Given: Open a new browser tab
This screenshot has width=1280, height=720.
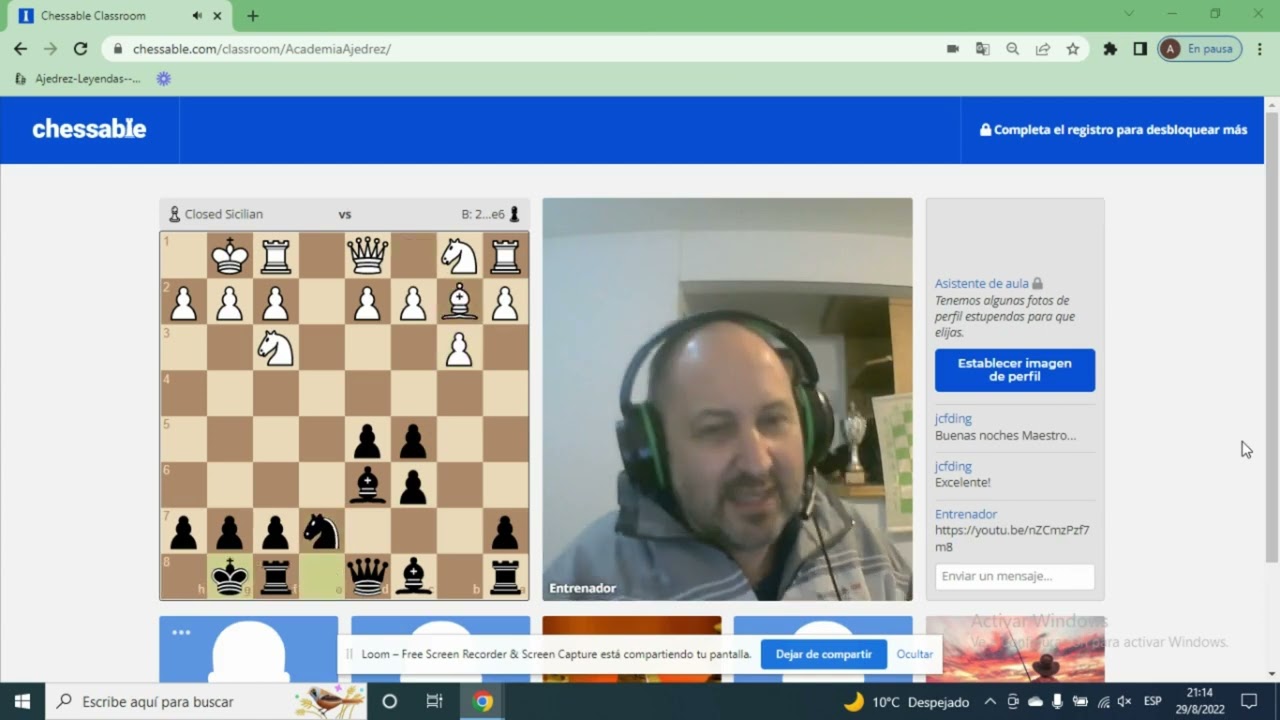Looking at the screenshot, I should [252, 16].
